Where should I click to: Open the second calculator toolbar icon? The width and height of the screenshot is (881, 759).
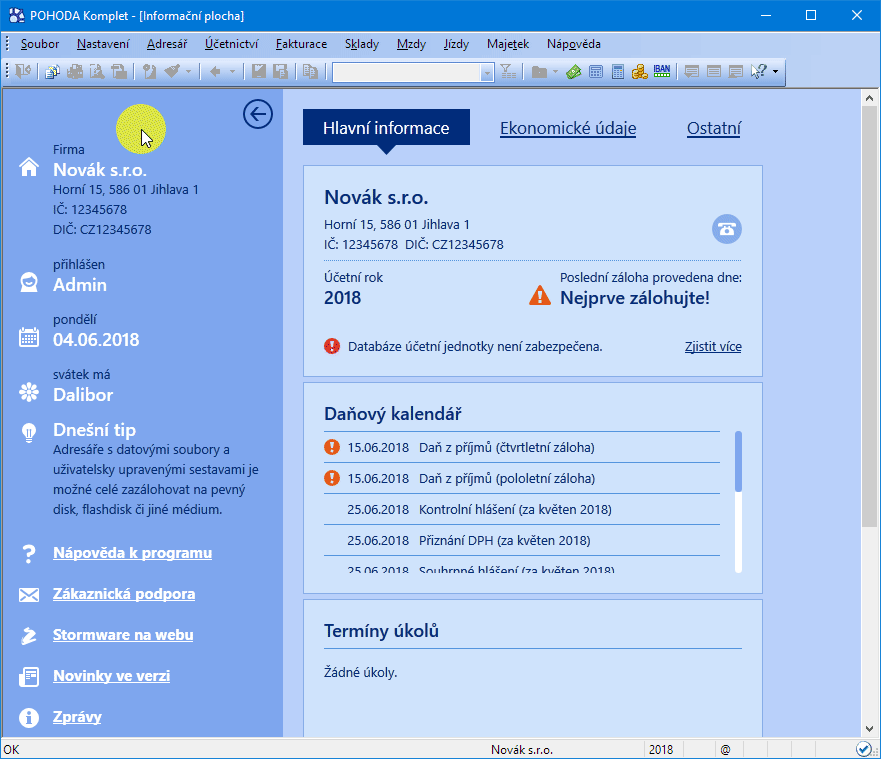point(617,71)
